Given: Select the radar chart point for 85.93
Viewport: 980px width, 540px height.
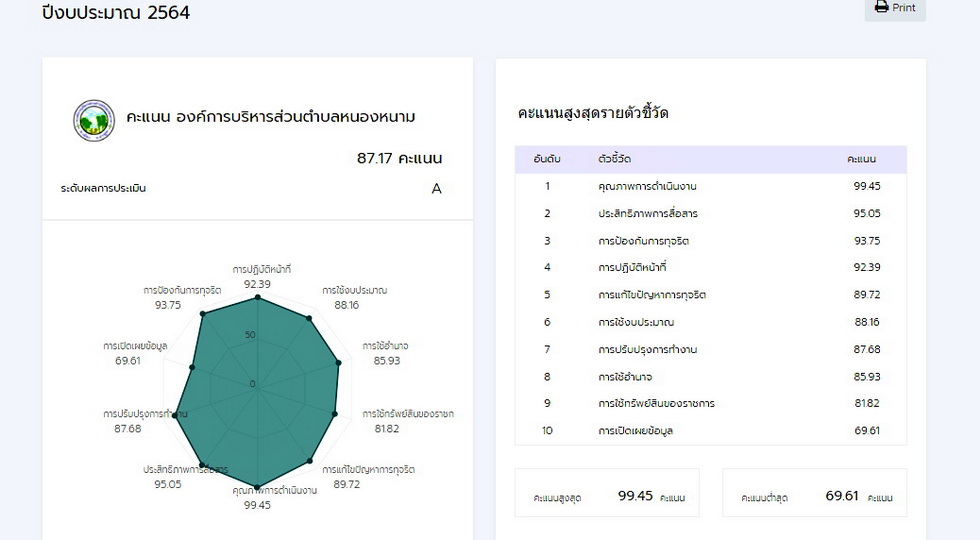Looking at the screenshot, I should (x=339, y=362).
